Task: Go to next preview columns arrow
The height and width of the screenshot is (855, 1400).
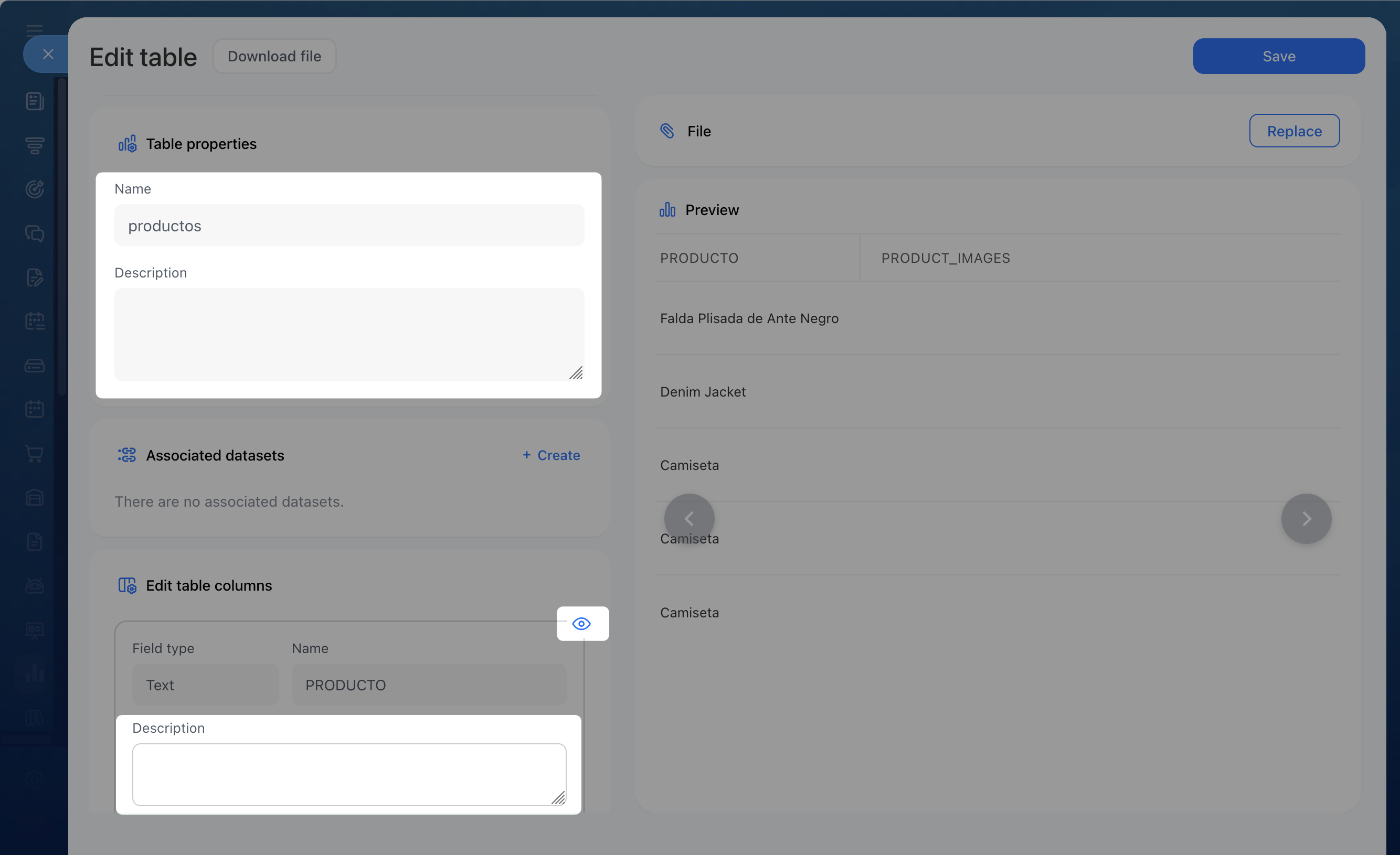Action: (1306, 519)
